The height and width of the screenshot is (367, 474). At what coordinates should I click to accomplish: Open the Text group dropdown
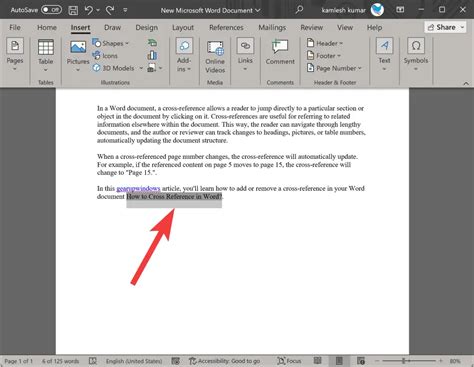(x=384, y=55)
